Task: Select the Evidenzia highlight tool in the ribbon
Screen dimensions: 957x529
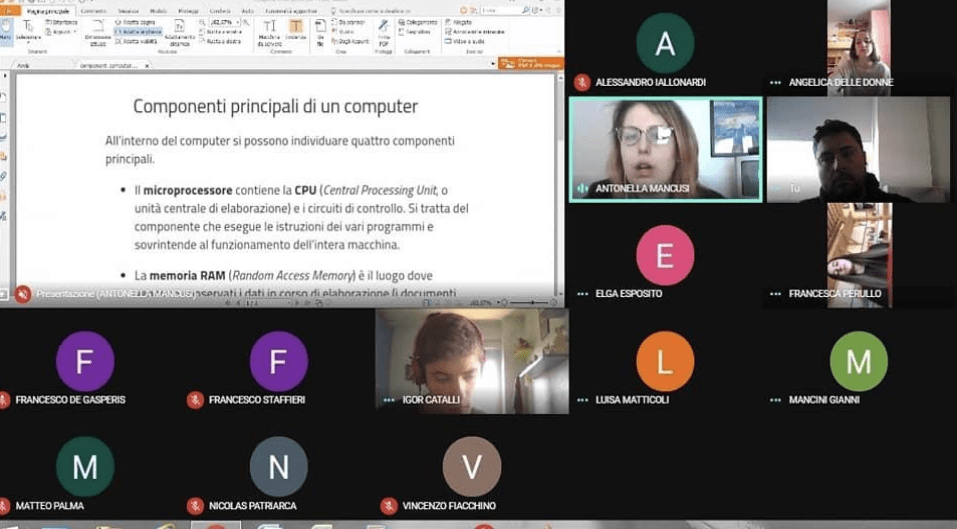Action: tap(297, 32)
